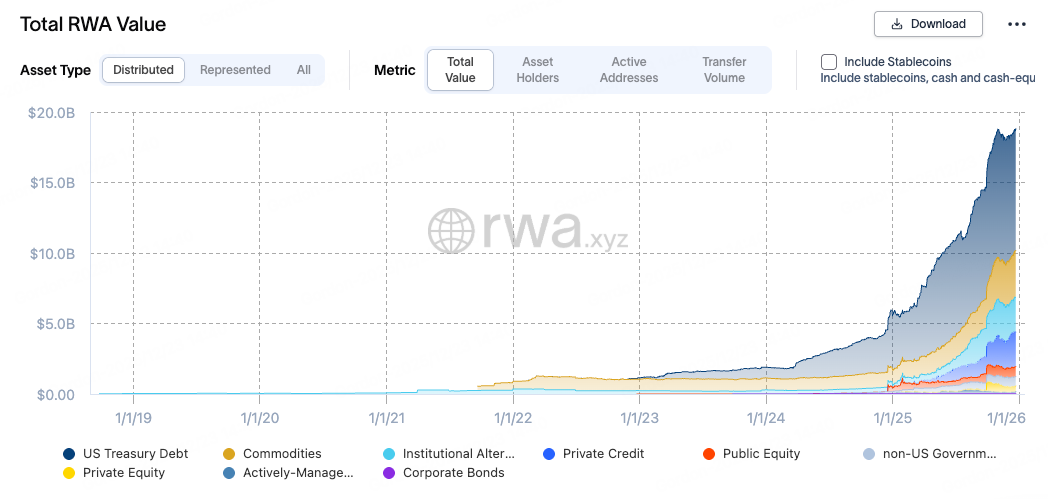
Task: Switch metric to Active Addresses
Action: pos(629,70)
